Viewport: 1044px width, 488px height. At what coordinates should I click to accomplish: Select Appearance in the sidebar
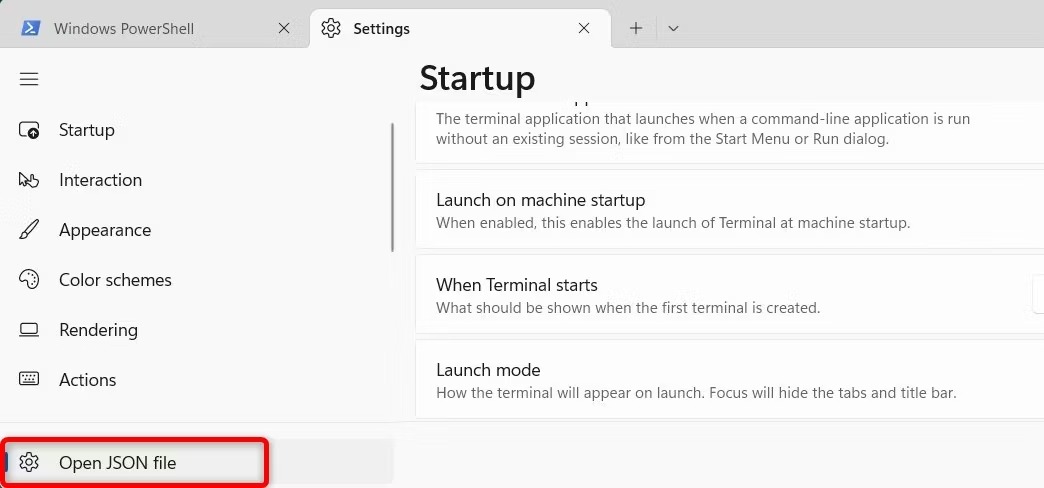point(198,230)
